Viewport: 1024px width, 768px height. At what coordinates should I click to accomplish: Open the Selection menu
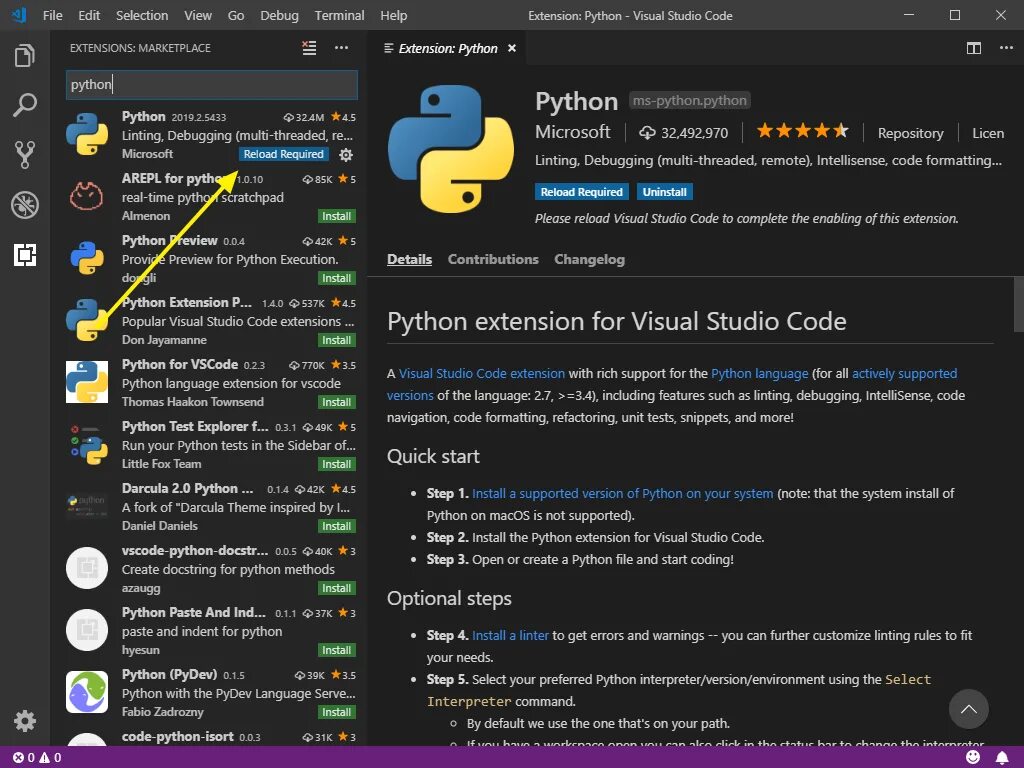pos(142,15)
